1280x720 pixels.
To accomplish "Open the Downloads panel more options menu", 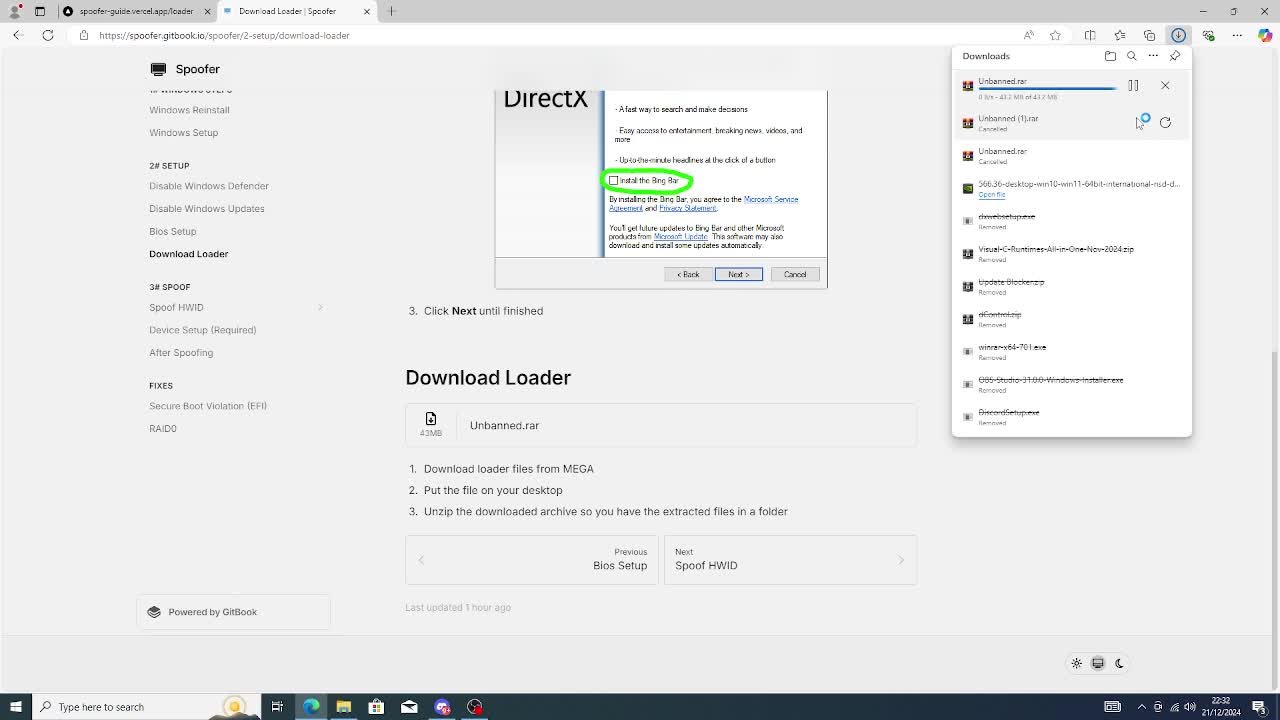I will coord(1153,56).
